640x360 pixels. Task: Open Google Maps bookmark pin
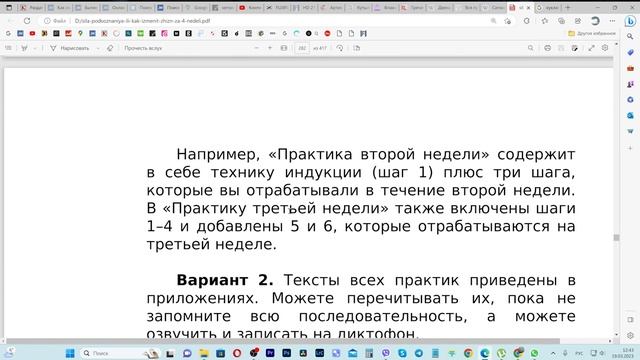pyautogui.click(x=80, y=33)
